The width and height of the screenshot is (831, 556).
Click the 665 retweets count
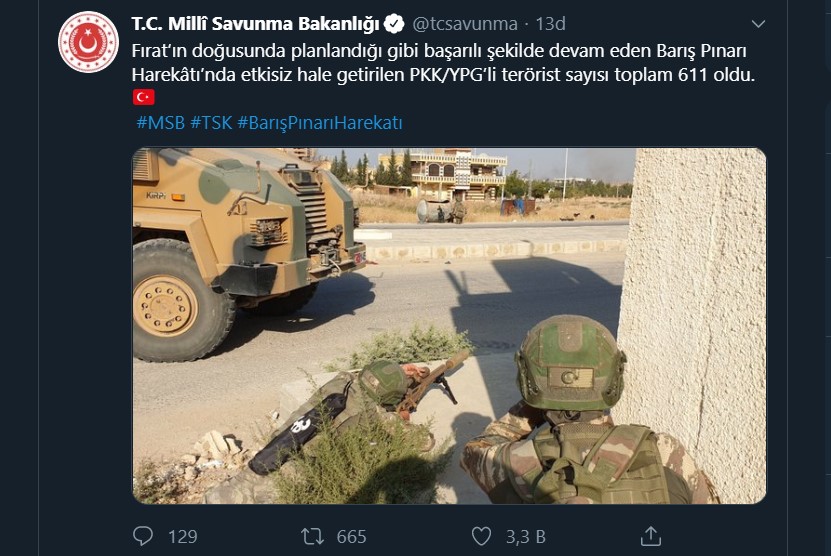(x=351, y=537)
